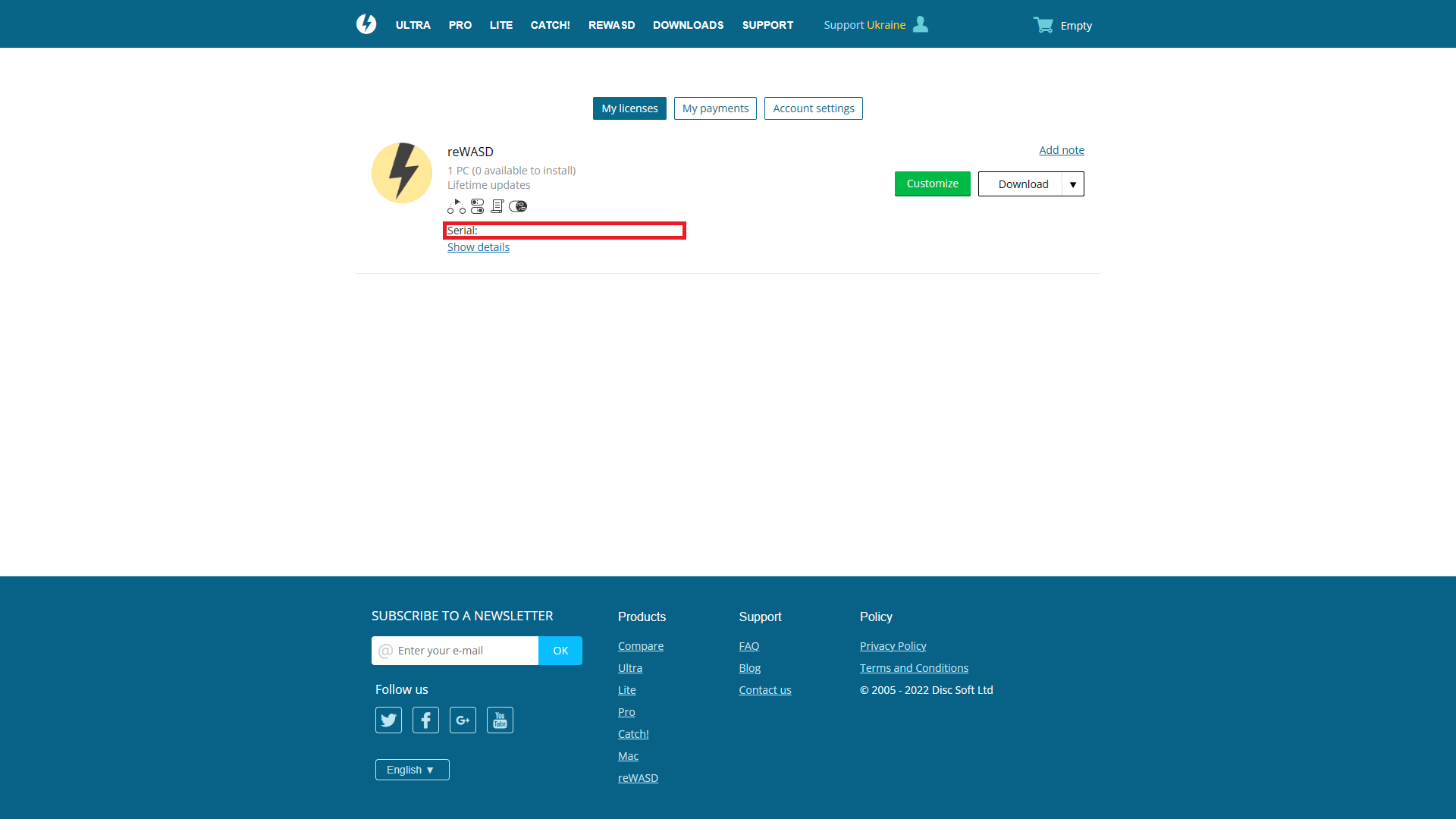This screenshot has width=1456, height=819.
Task: Expand the Download button dropdown arrow
Action: pos(1073,184)
